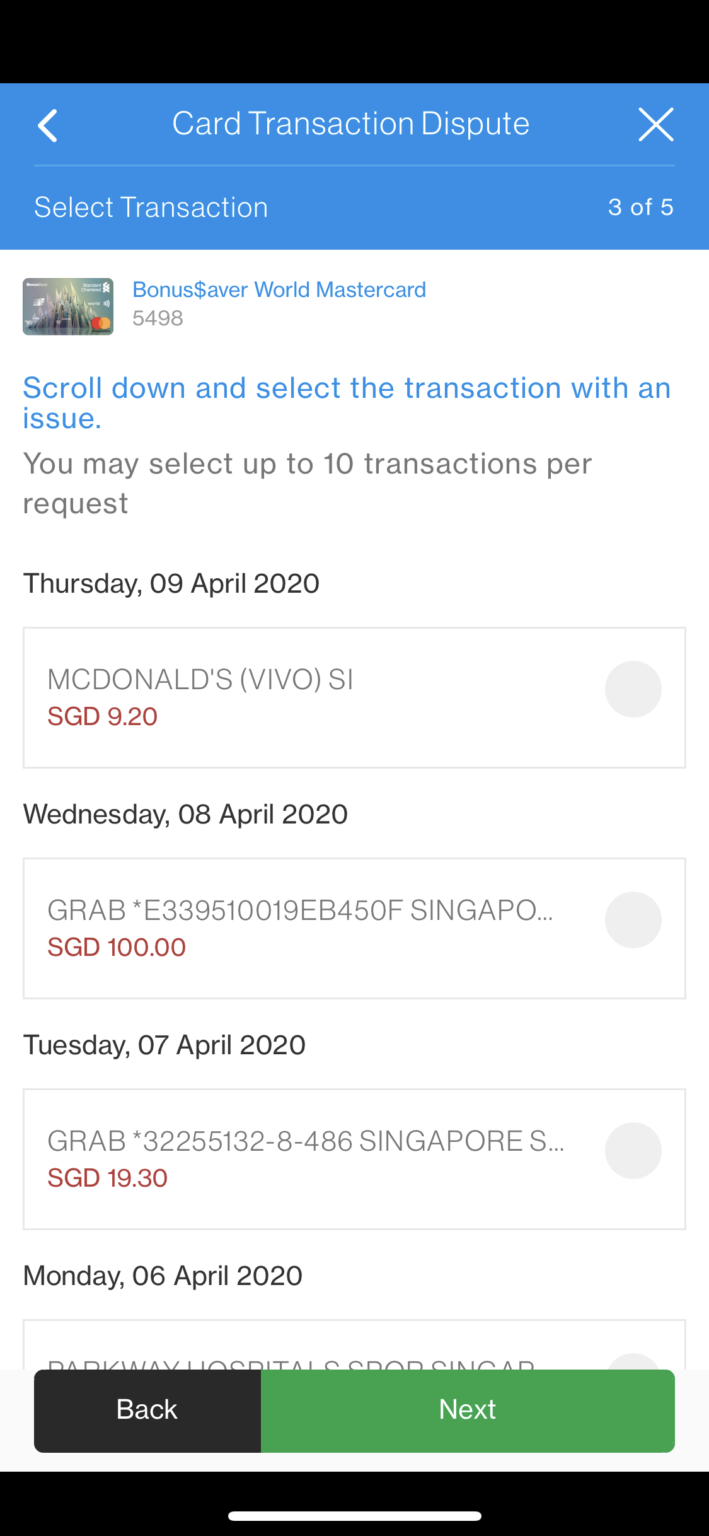This screenshot has height=1536, width=709.
Task: Open the Bonus$aver World Mastercard details link
Action: (280, 289)
